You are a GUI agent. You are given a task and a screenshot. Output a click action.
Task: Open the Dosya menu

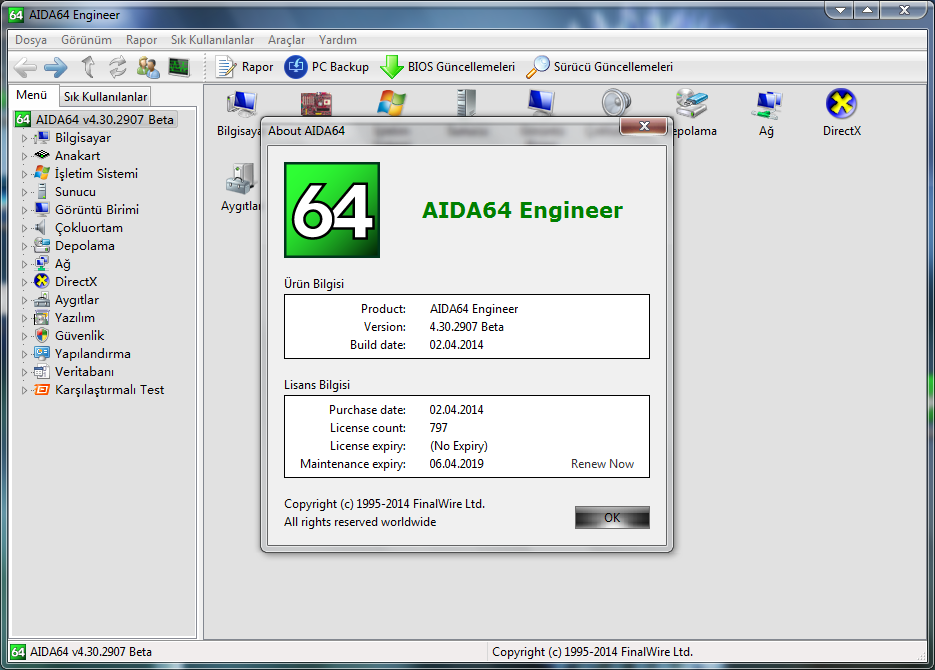(x=31, y=40)
